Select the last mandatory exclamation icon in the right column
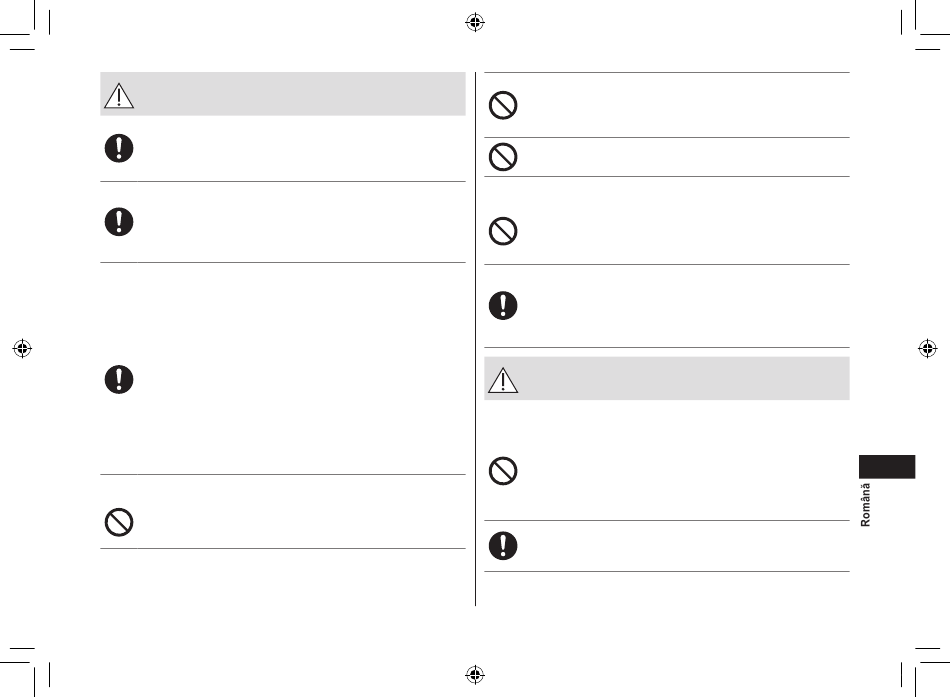 503,545
